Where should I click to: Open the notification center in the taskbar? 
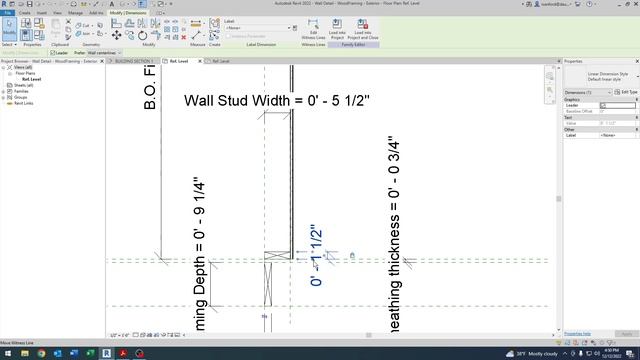pyautogui.click(x=630, y=353)
